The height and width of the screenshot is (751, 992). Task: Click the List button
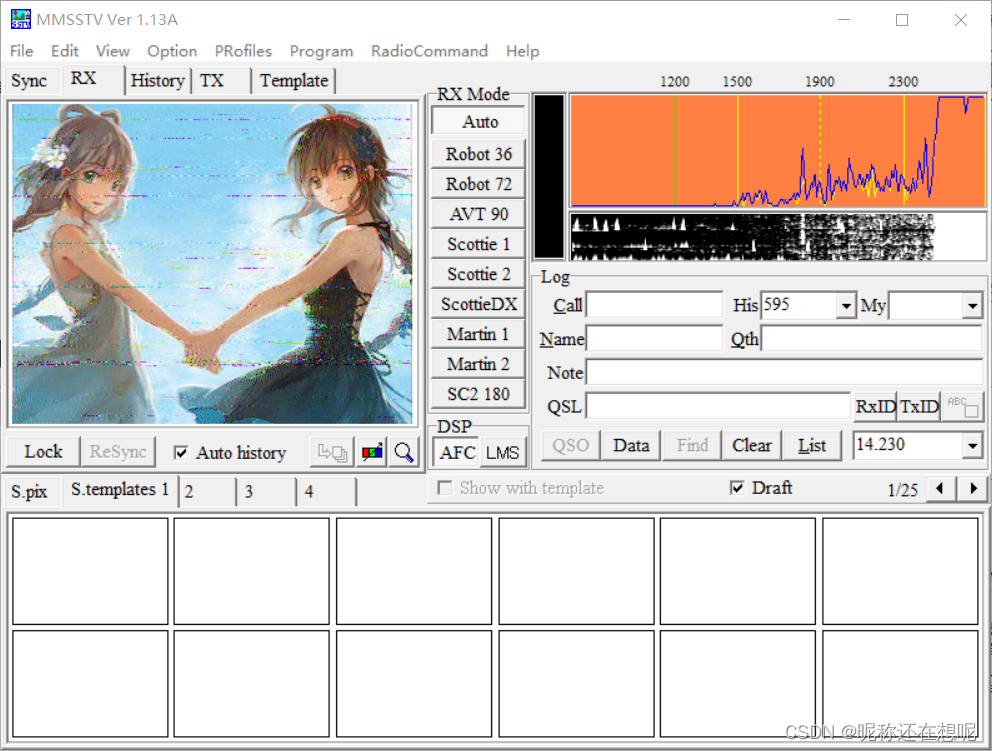[812, 445]
